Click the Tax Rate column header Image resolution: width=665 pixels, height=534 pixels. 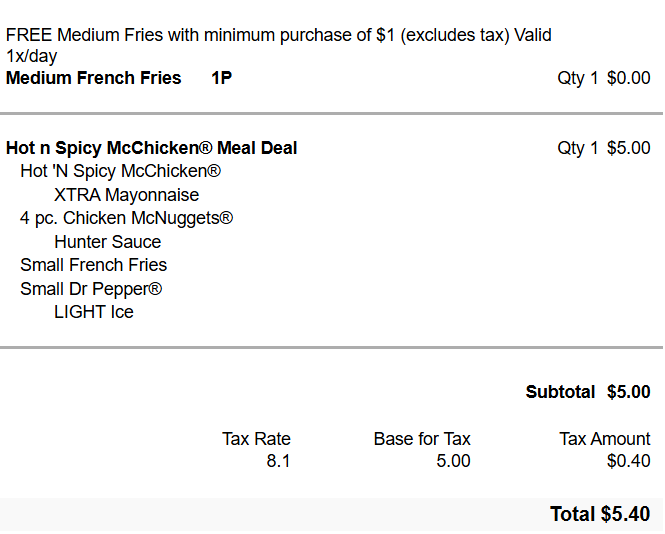pyautogui.click(x=256, y=439)
